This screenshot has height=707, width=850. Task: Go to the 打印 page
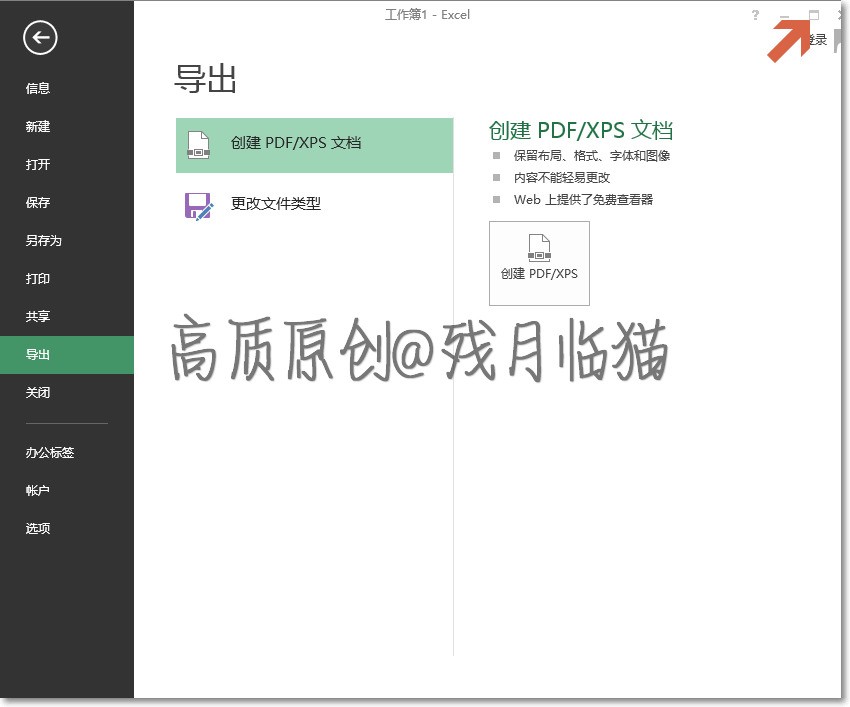[38, 279]
